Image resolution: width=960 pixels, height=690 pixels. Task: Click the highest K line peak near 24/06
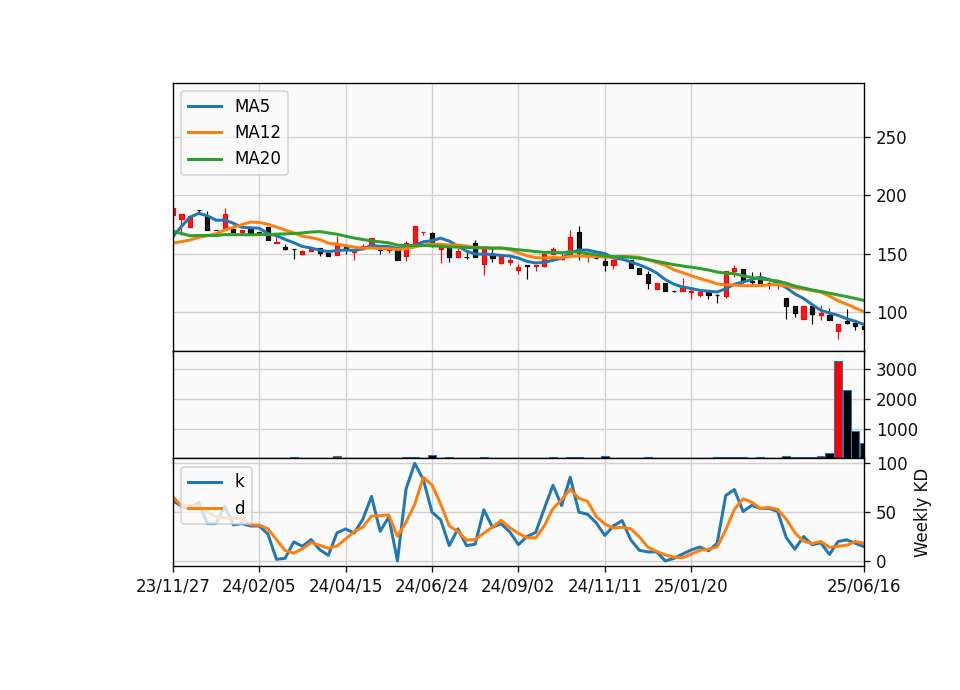[x=414, y=463]
